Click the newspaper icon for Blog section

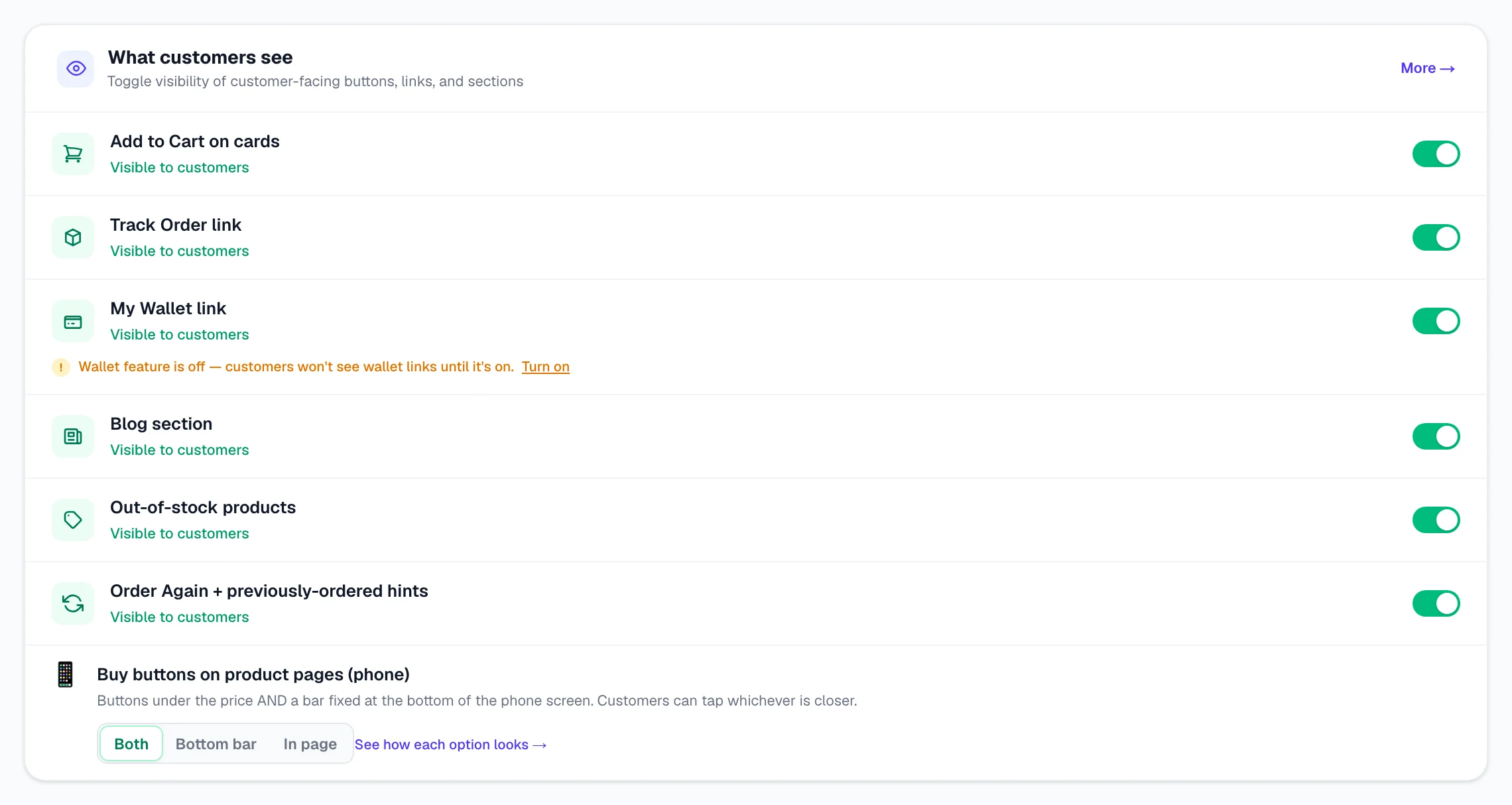73,436
